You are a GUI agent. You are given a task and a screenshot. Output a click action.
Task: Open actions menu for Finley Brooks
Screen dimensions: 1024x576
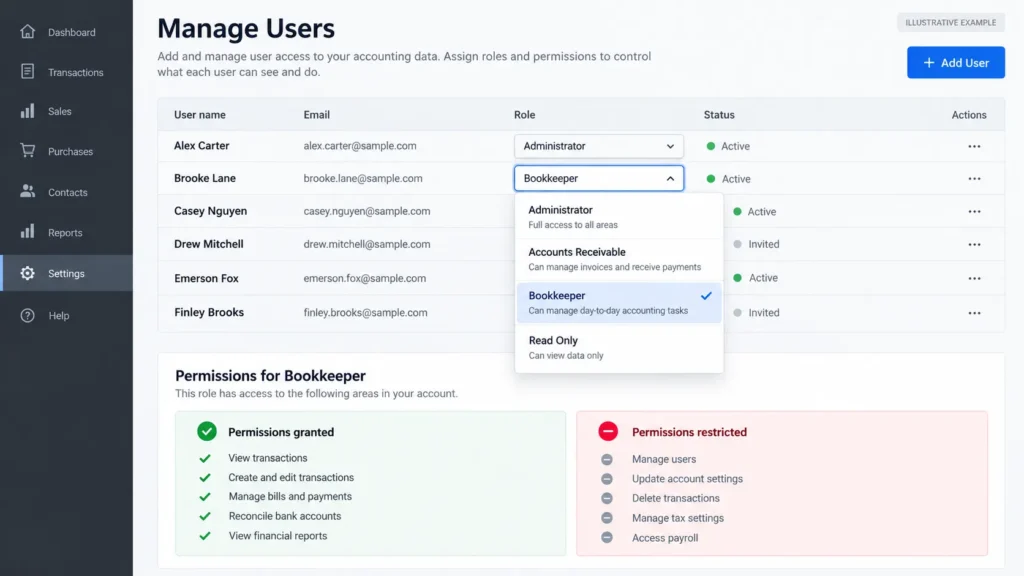coord(974,313)
